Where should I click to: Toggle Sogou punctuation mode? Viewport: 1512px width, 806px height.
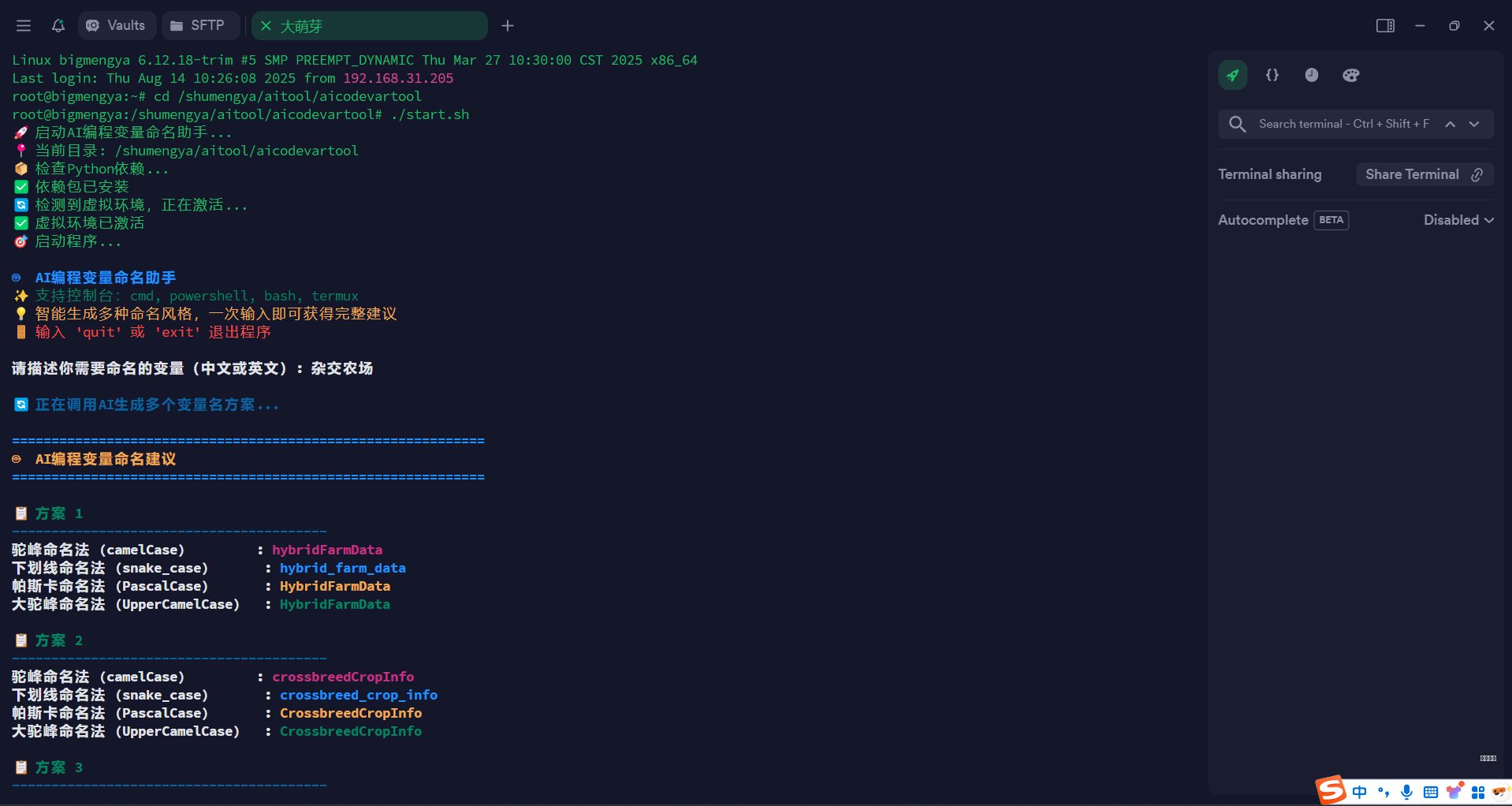click(x=1384, y=792)
